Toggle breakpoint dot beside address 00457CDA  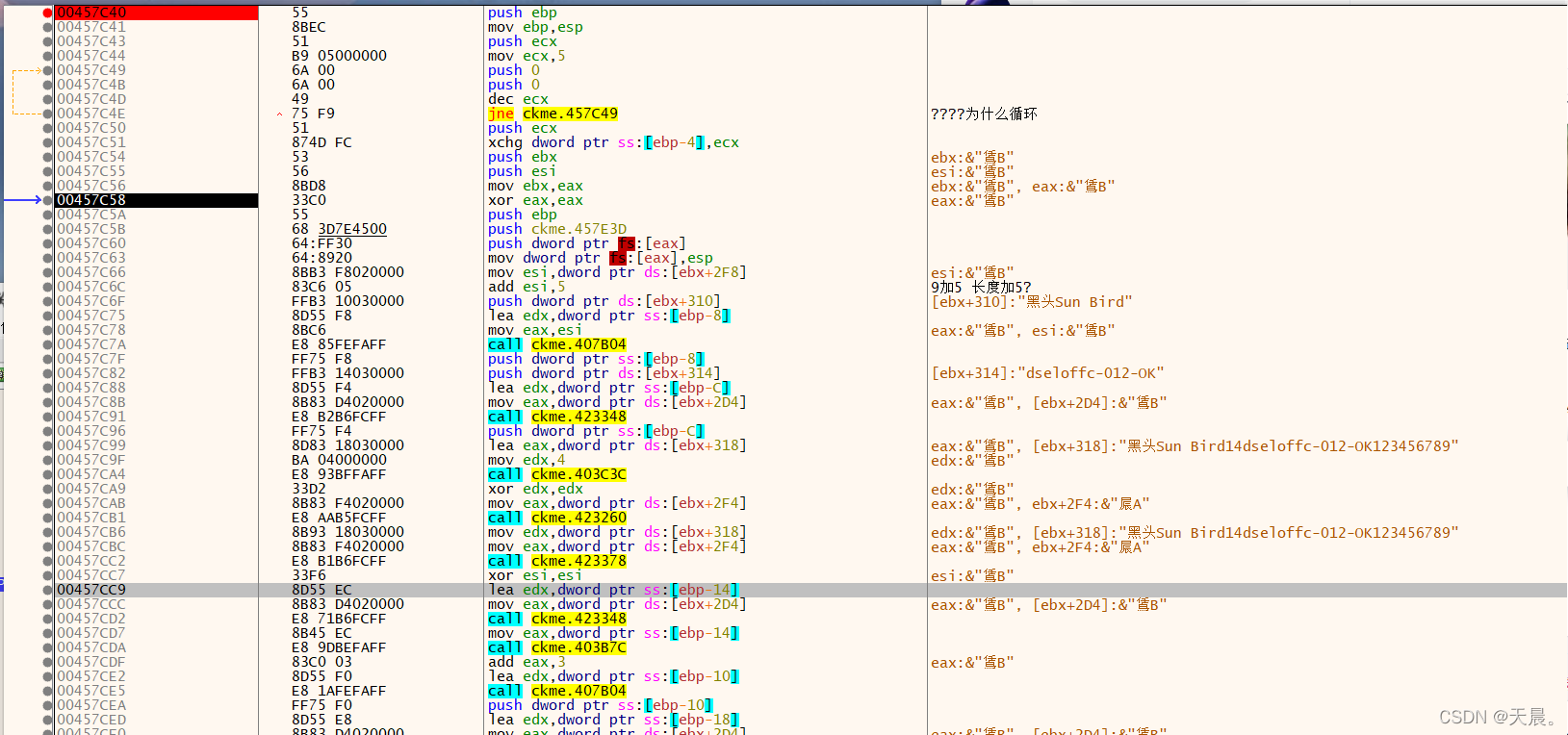click(x=48, y=647)
